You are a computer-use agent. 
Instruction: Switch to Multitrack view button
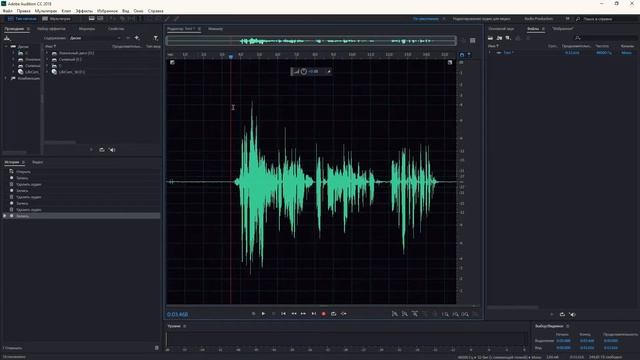click(x=56, y=19)
